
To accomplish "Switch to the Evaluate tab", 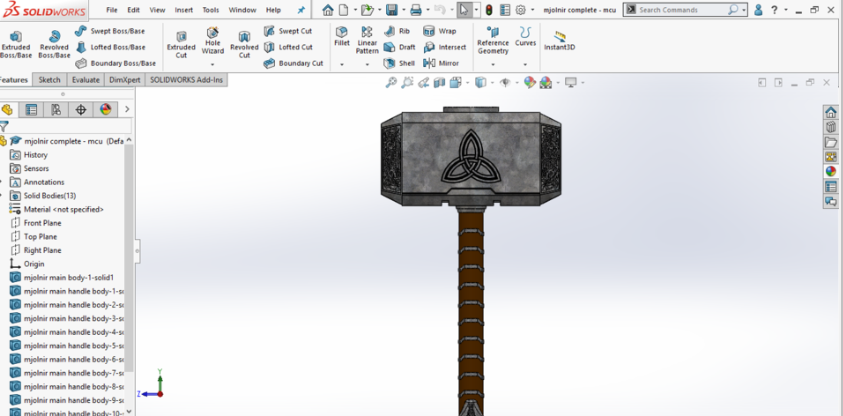I will click(86, 80).
